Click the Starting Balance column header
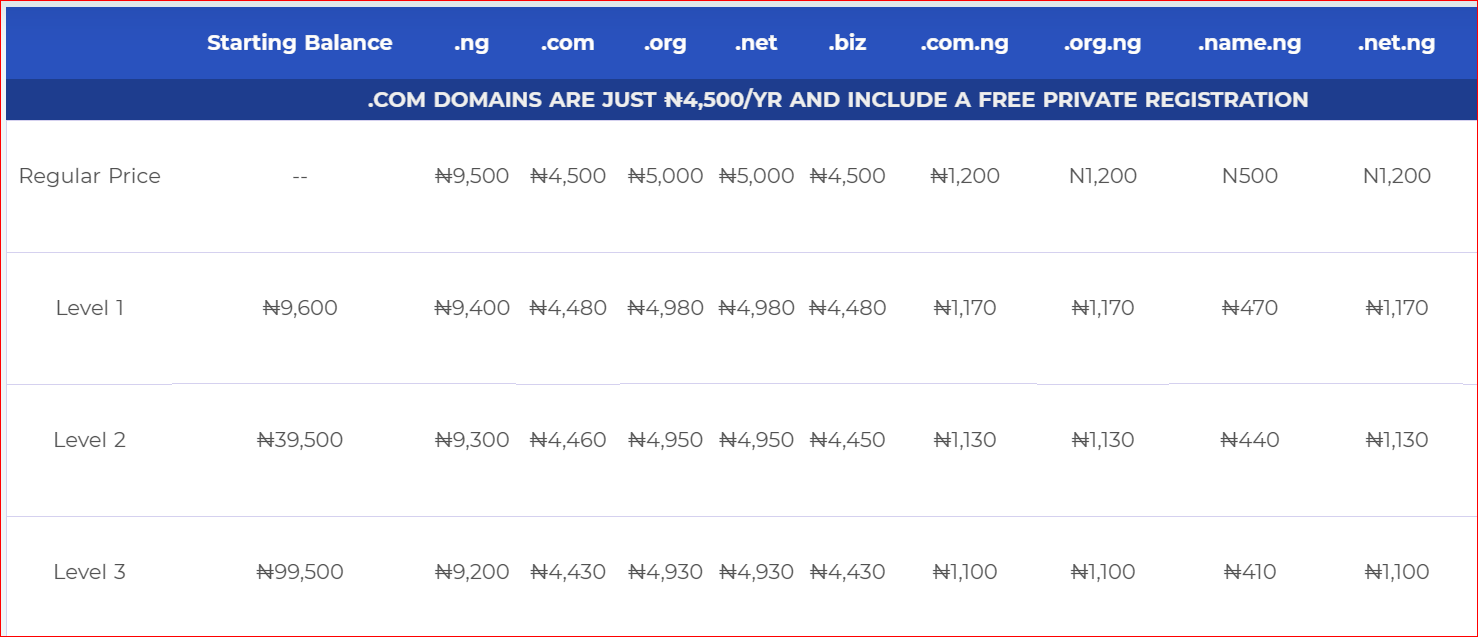 click(x=299, y=43)
